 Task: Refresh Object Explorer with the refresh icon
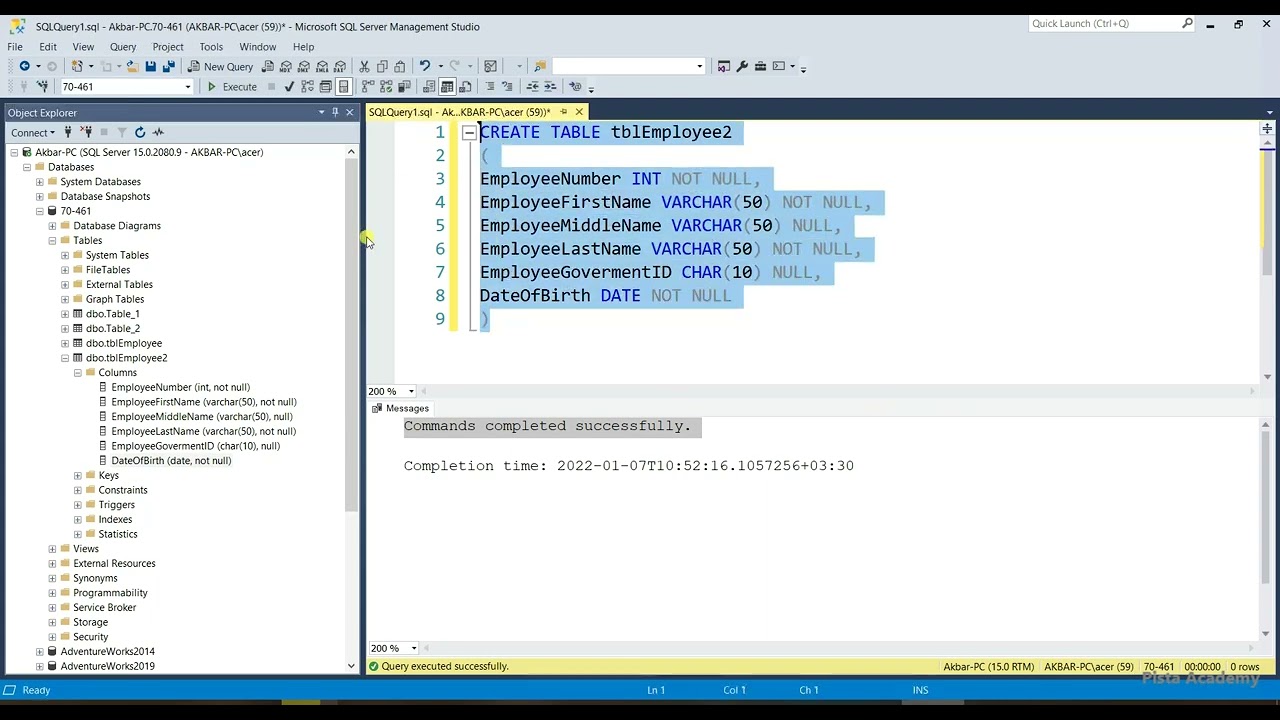pos(140,132)
